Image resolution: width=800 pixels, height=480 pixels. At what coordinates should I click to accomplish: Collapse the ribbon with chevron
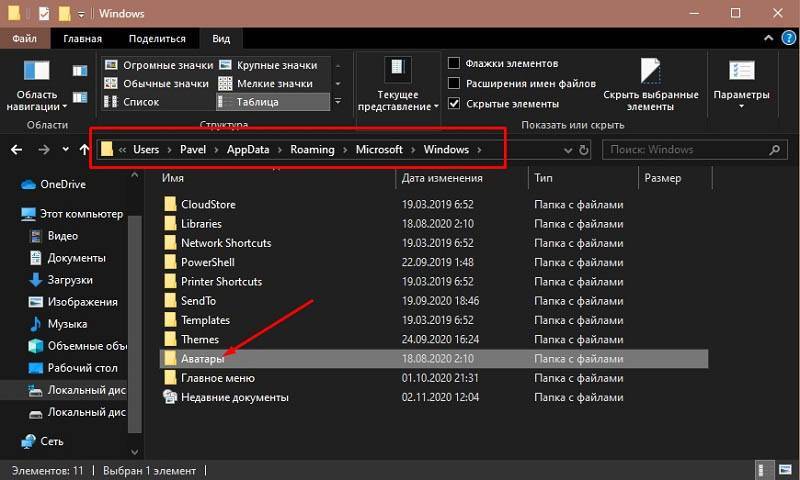(x=768, y=38)
